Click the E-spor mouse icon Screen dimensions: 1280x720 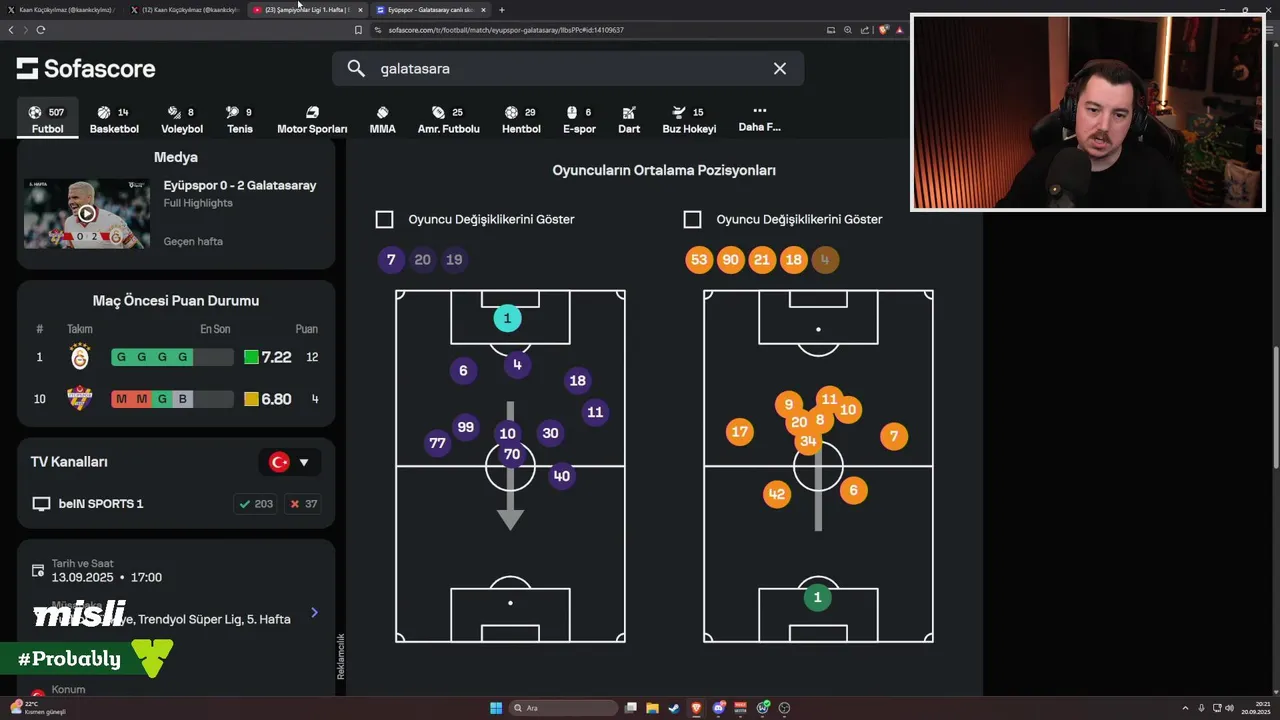[572, 112]
